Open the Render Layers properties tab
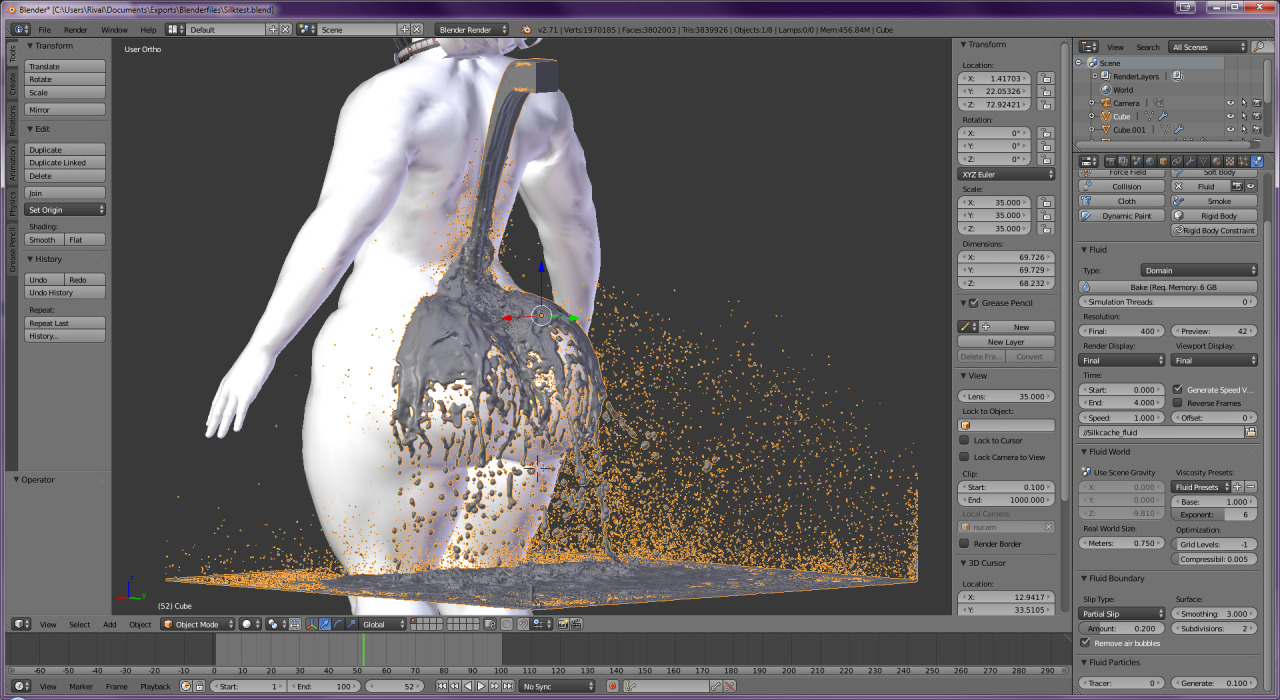The height and width of the screenshot is (700, 1280). pyautogui.click(x=1123, y=161)
